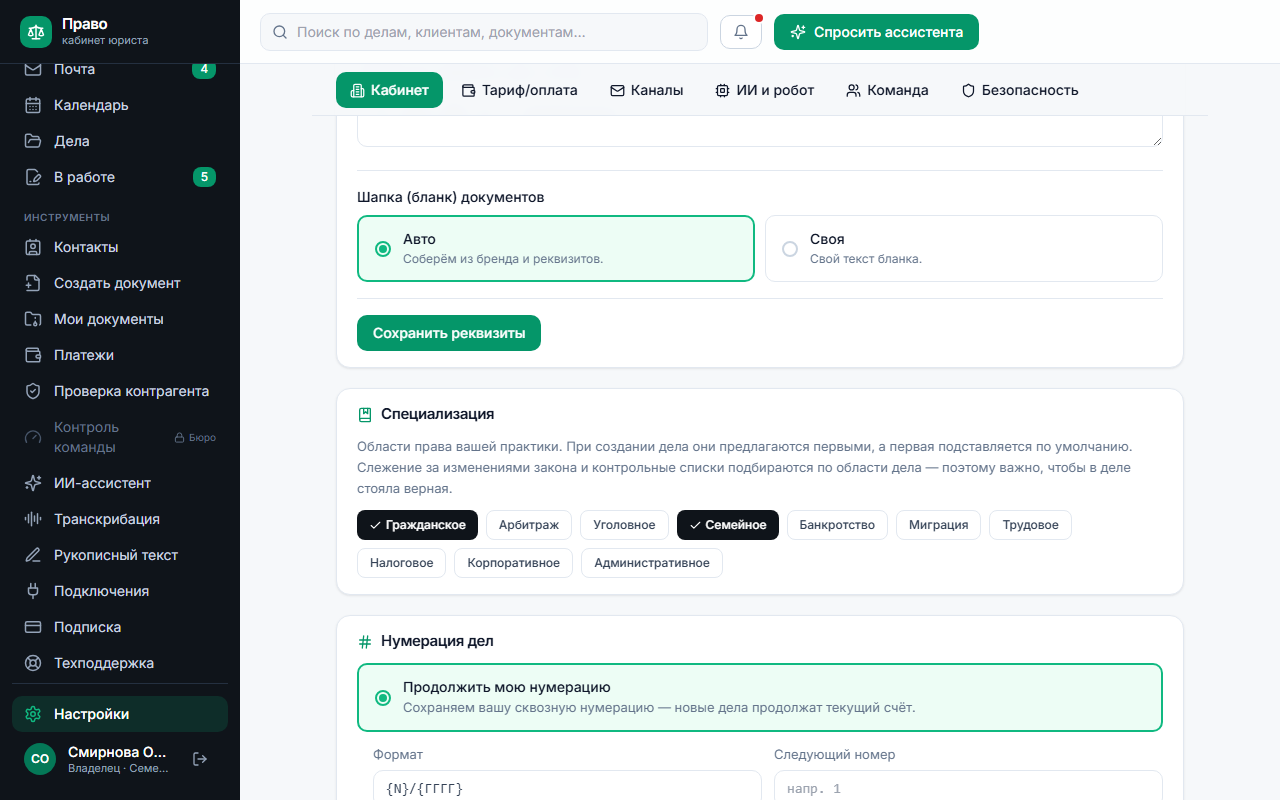
Task: Click the Подписка card icon
Action: pyautogui.click(x=33, y=627)
